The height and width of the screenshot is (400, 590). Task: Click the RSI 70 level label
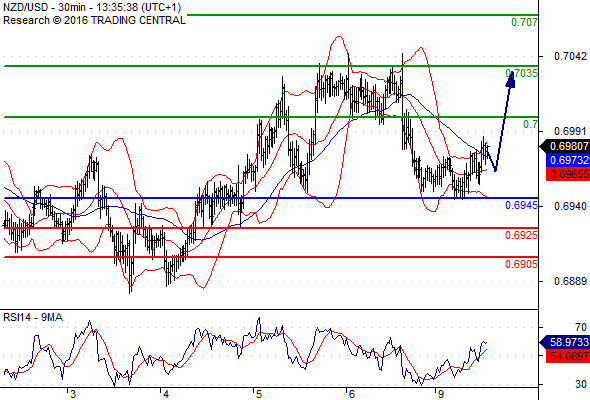(x=581, y=327)
